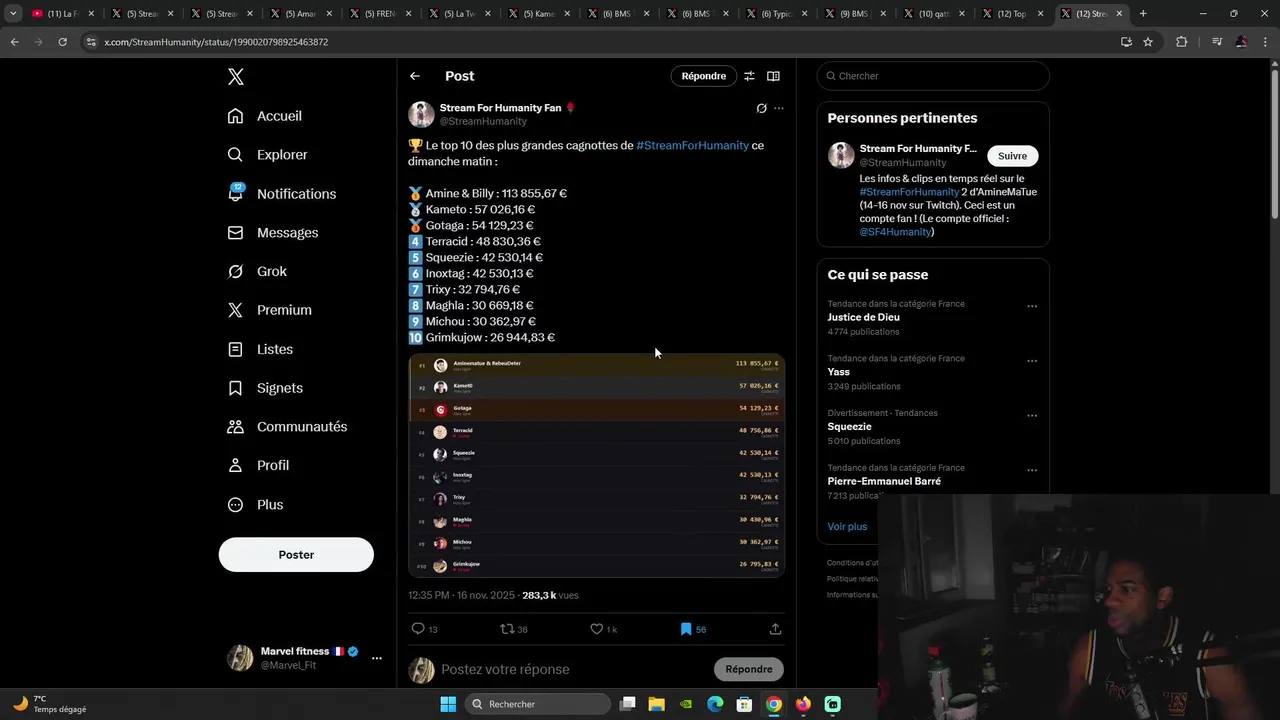Switch to the (6) Typic tab
This screenshot has height=720, width=1280.
(x=777, y=14)
